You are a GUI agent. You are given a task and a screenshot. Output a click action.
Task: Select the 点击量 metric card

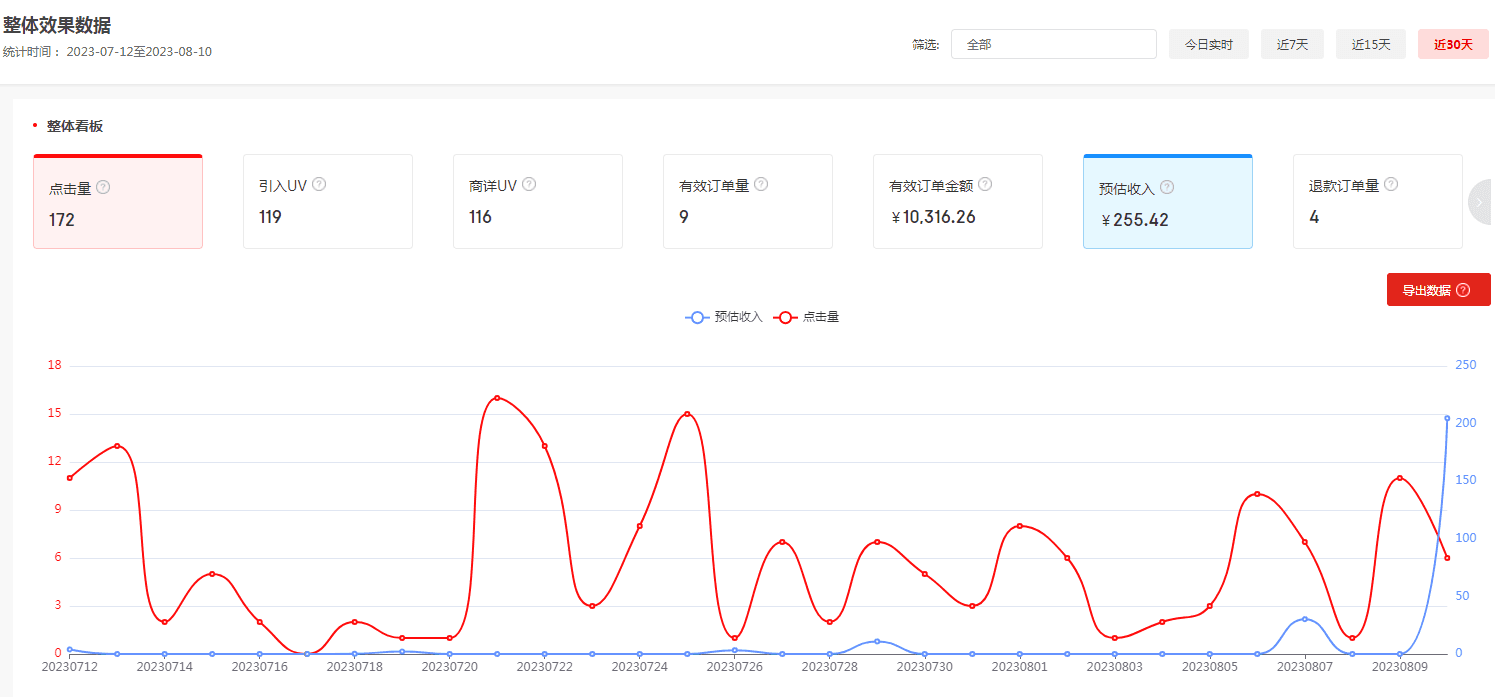point(118,202)
